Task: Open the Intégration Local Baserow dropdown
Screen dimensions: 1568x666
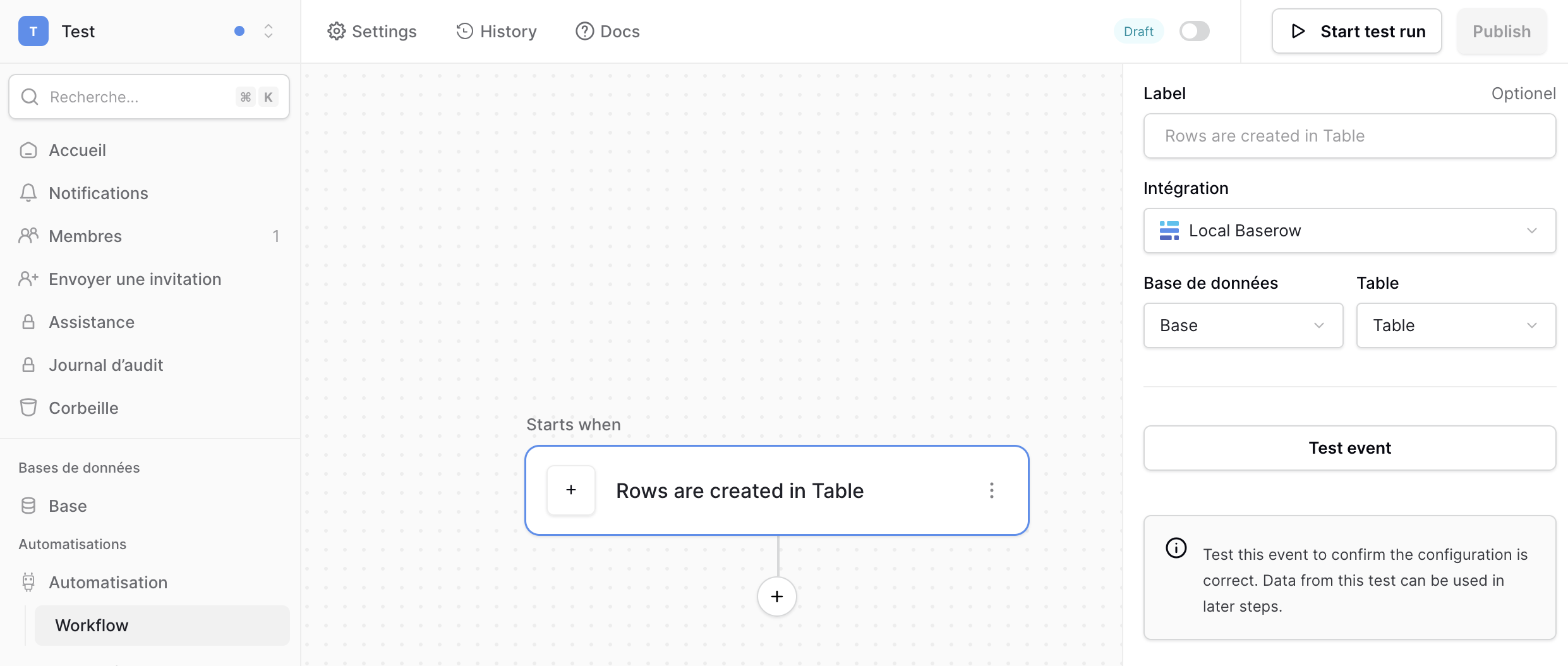Action: pos(1349,231)
